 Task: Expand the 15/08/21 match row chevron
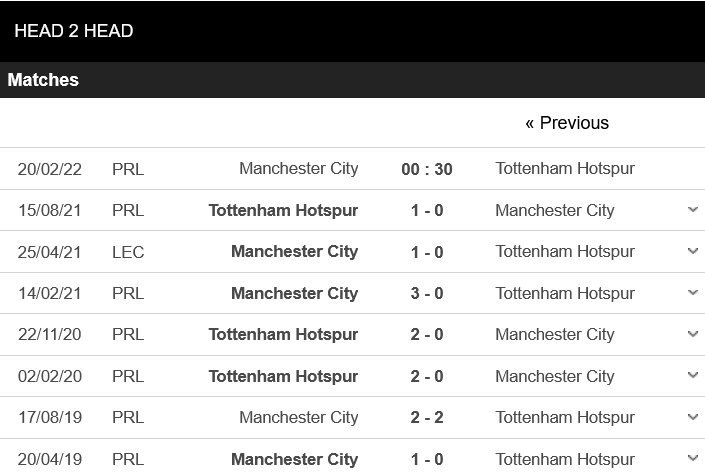(x=693, y=210)
